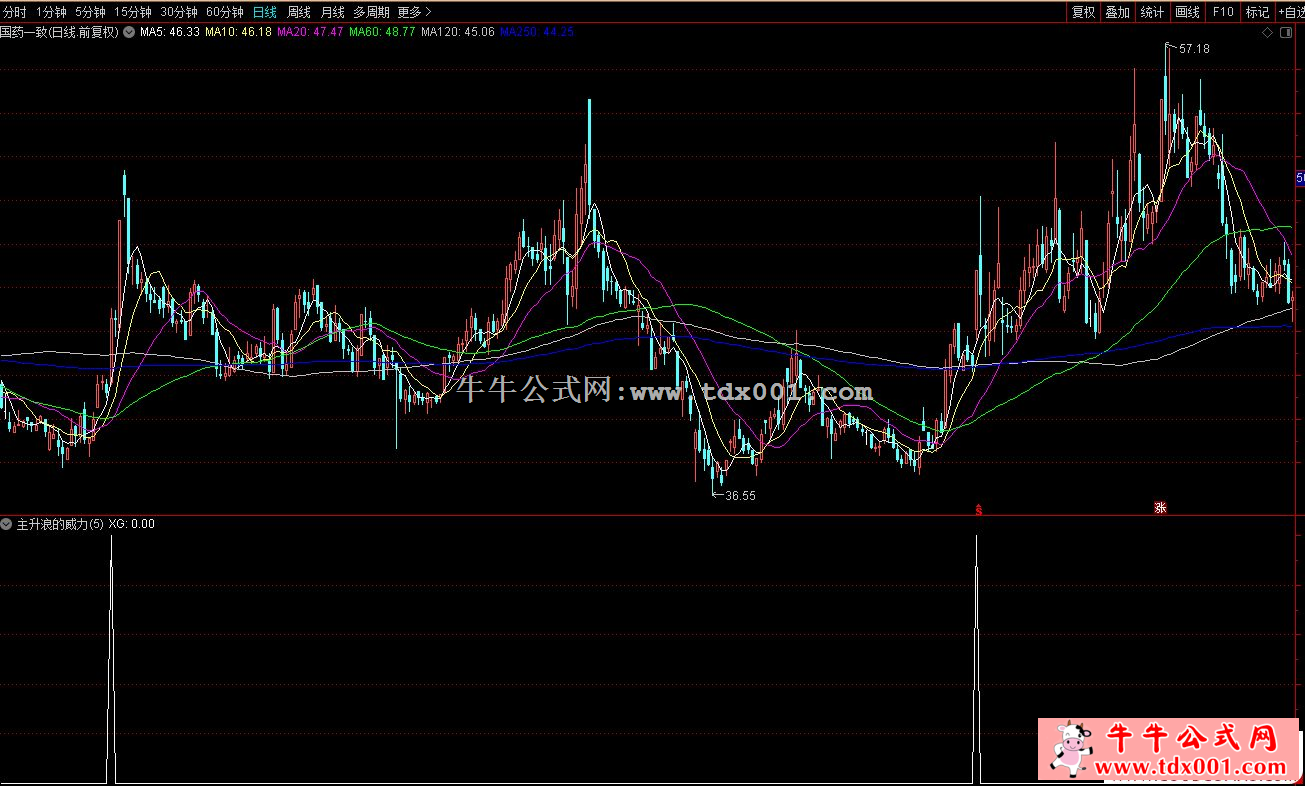The image size is (1305, 786).
Task: Toggle the side panel icon at chart top right
Action: coord(1286,33)
